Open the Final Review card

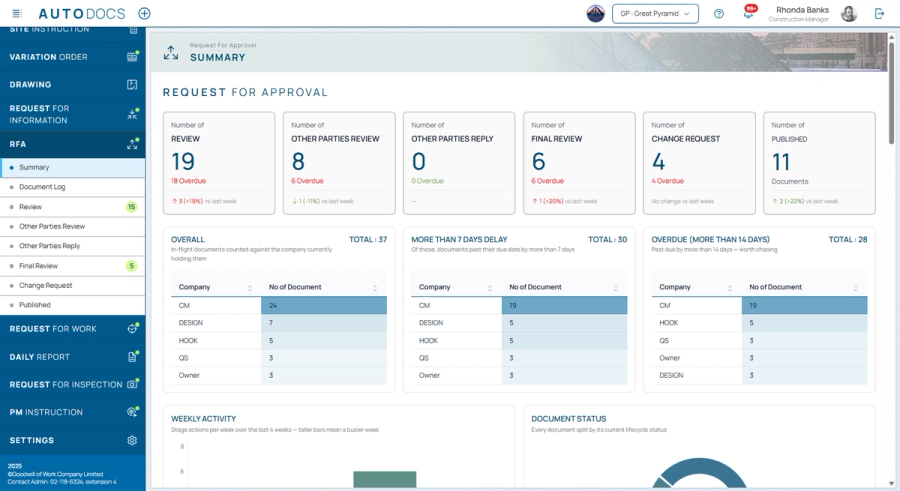[x=579, y=163]
